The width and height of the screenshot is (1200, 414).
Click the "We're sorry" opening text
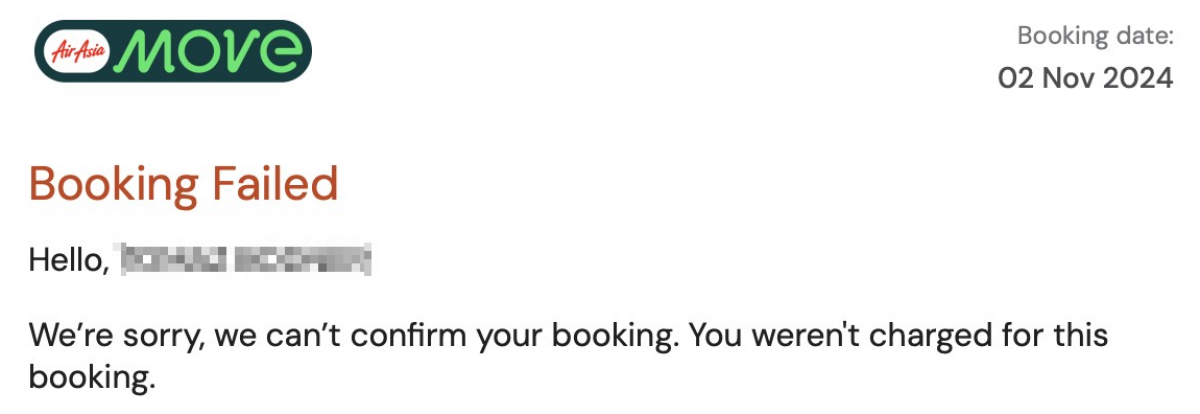[x=118, y=335]
